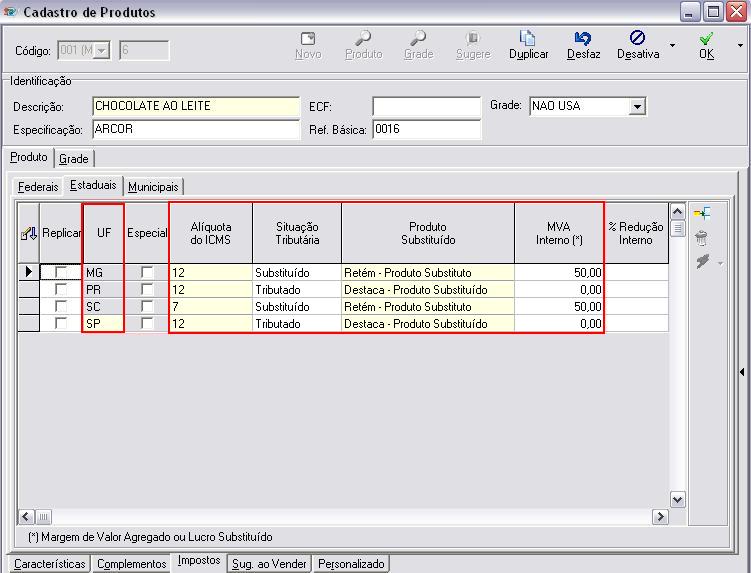
Task: Click the ECF input field
Action: pos(426,106)
